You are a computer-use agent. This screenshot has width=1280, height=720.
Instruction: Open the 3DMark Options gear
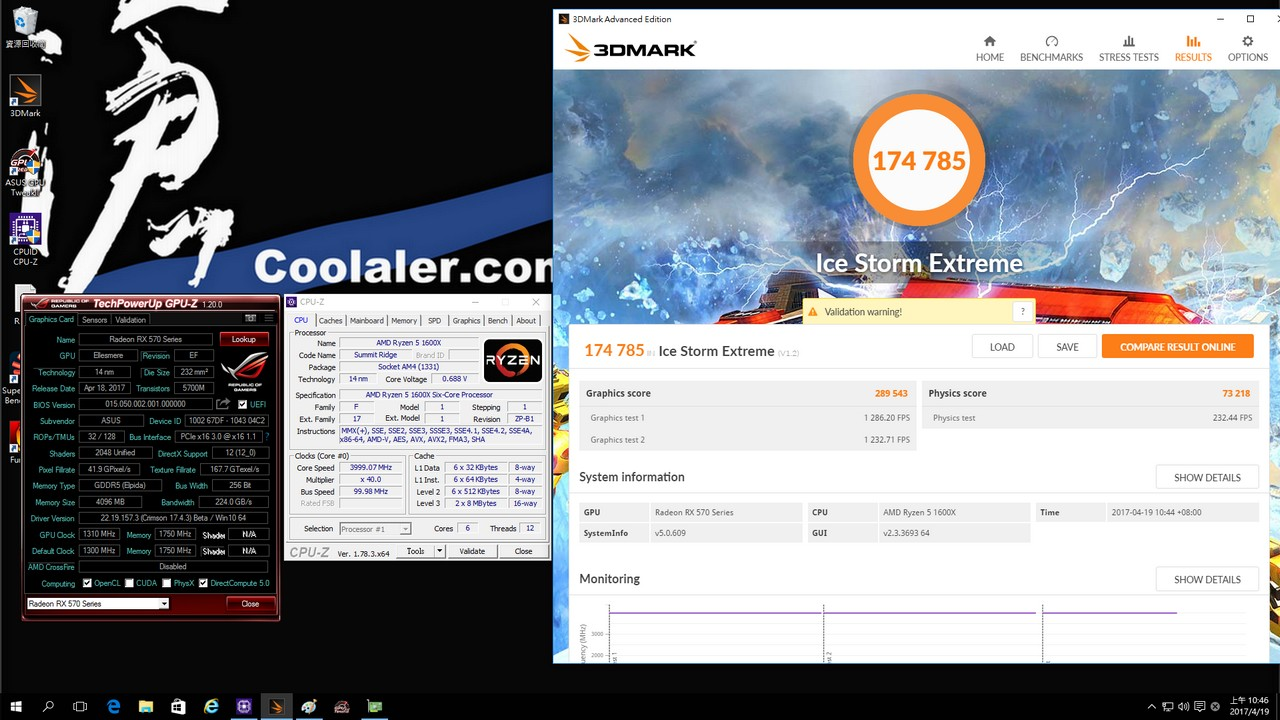point(1248,48)
